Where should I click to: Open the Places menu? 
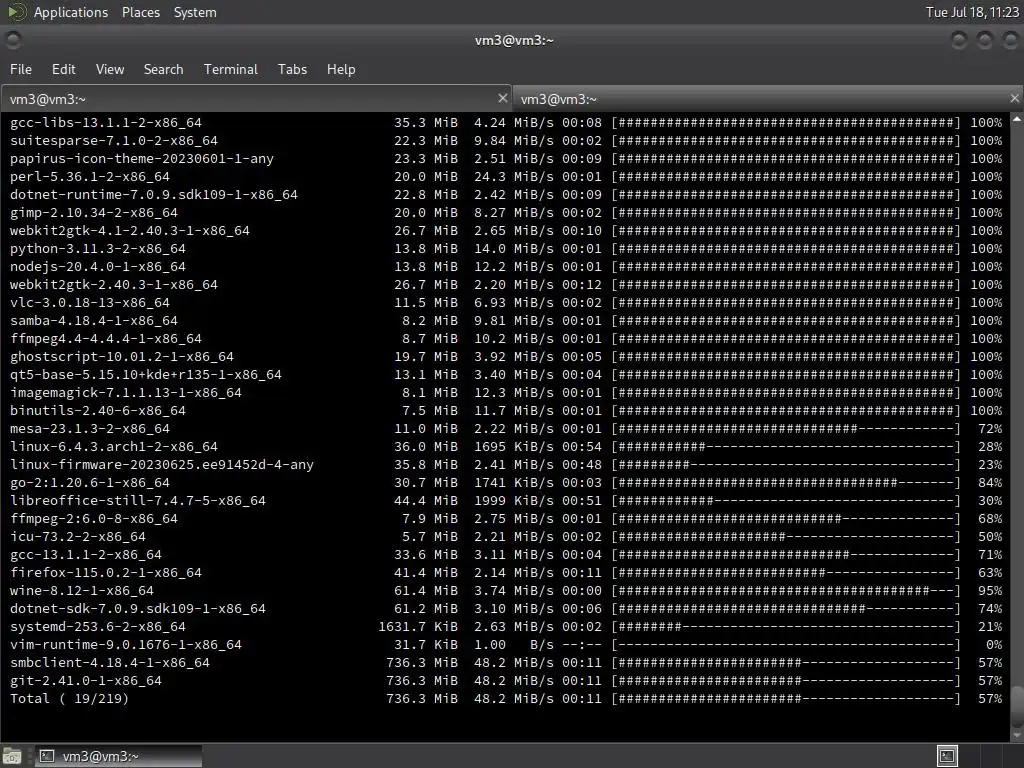click(x=140, y=12)
